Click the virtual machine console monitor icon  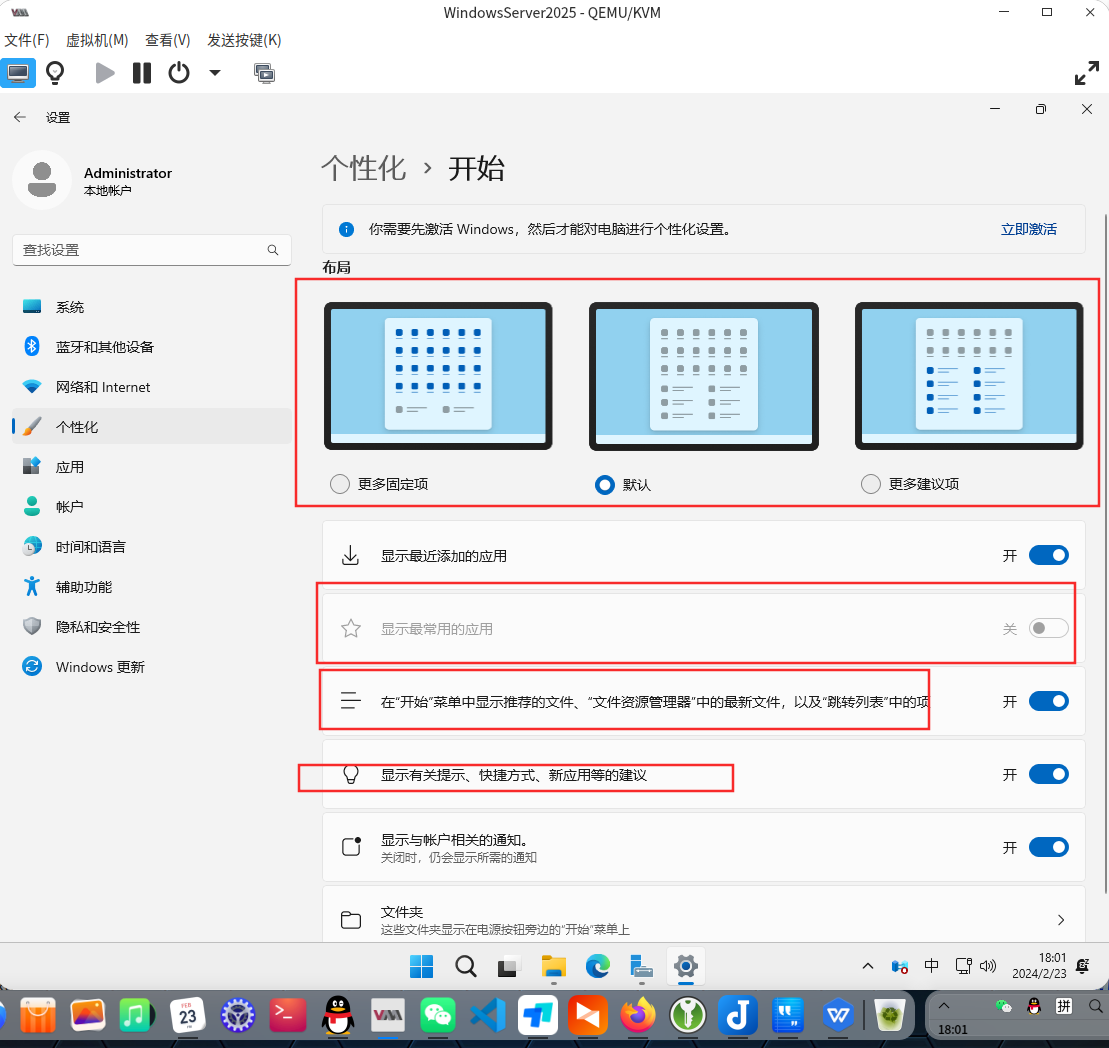pos(18,73)
